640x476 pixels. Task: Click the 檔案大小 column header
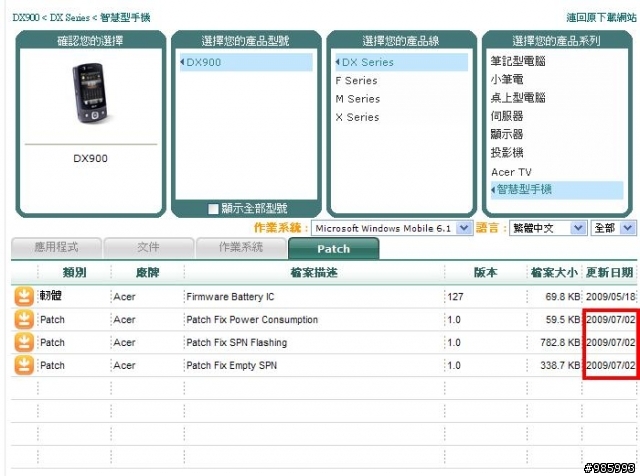[554, 272]
